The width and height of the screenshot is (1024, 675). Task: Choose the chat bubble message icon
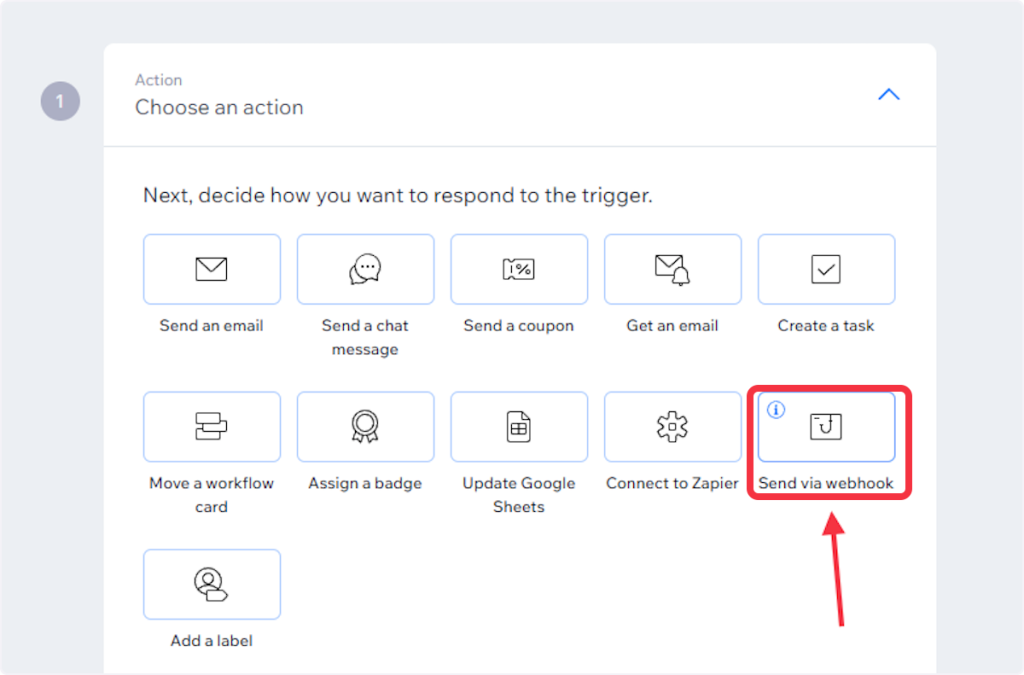(365, 269)
